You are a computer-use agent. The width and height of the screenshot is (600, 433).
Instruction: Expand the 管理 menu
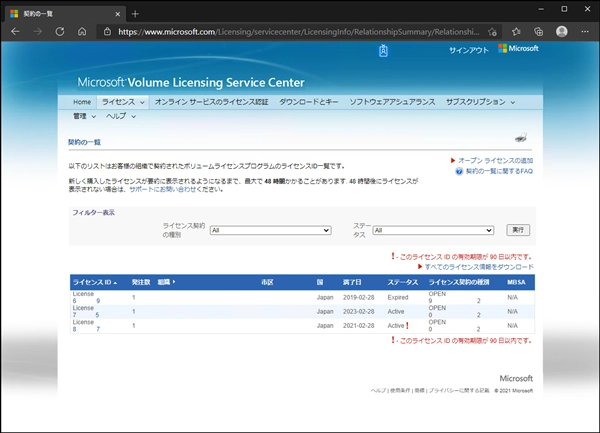[84, 116]
